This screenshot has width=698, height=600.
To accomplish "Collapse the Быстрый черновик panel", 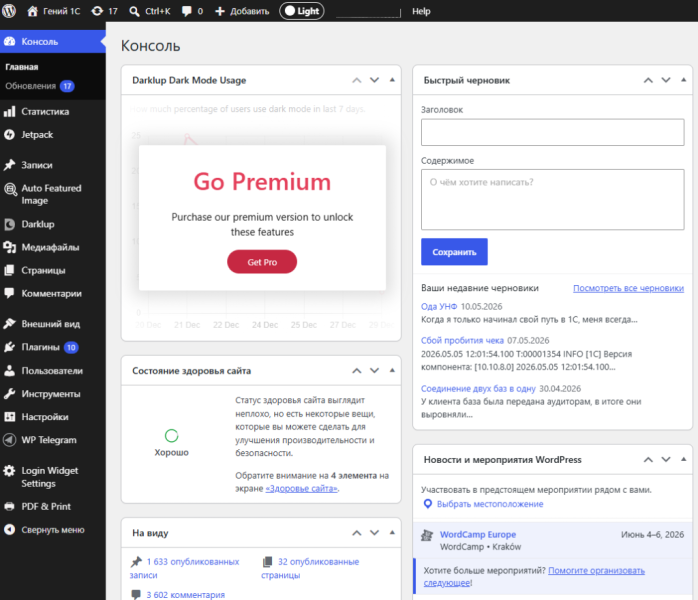I will pos(684,80).
